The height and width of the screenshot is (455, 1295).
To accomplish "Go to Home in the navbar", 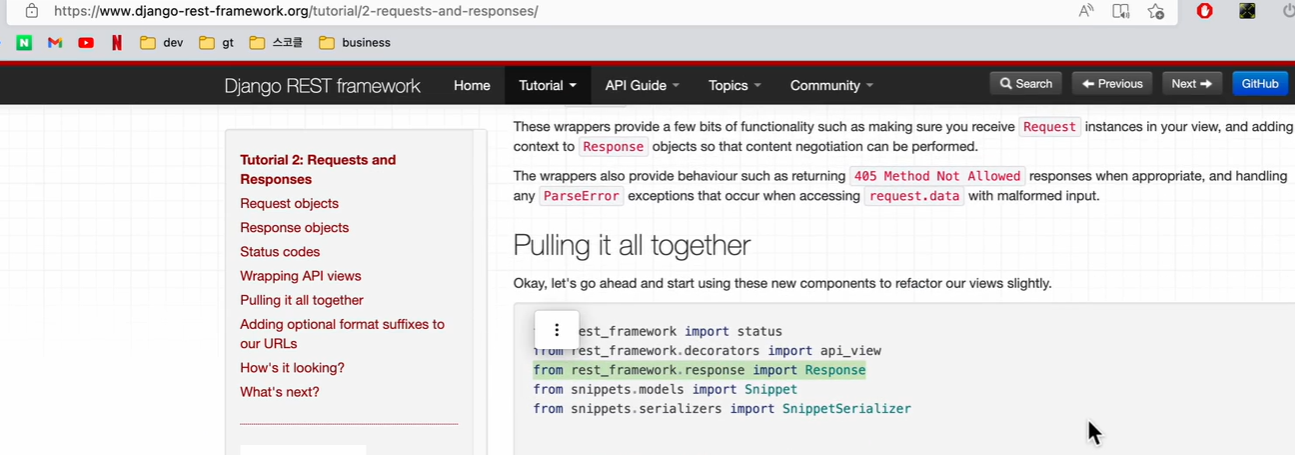I will 472,85.
